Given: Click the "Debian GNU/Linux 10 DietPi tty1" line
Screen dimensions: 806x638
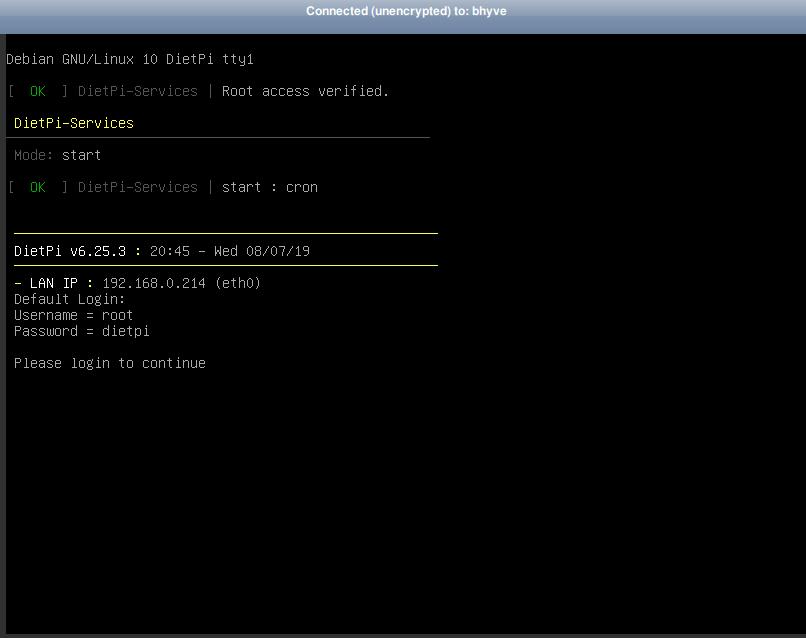Looking at the screenshot, I should pos(130,59).
